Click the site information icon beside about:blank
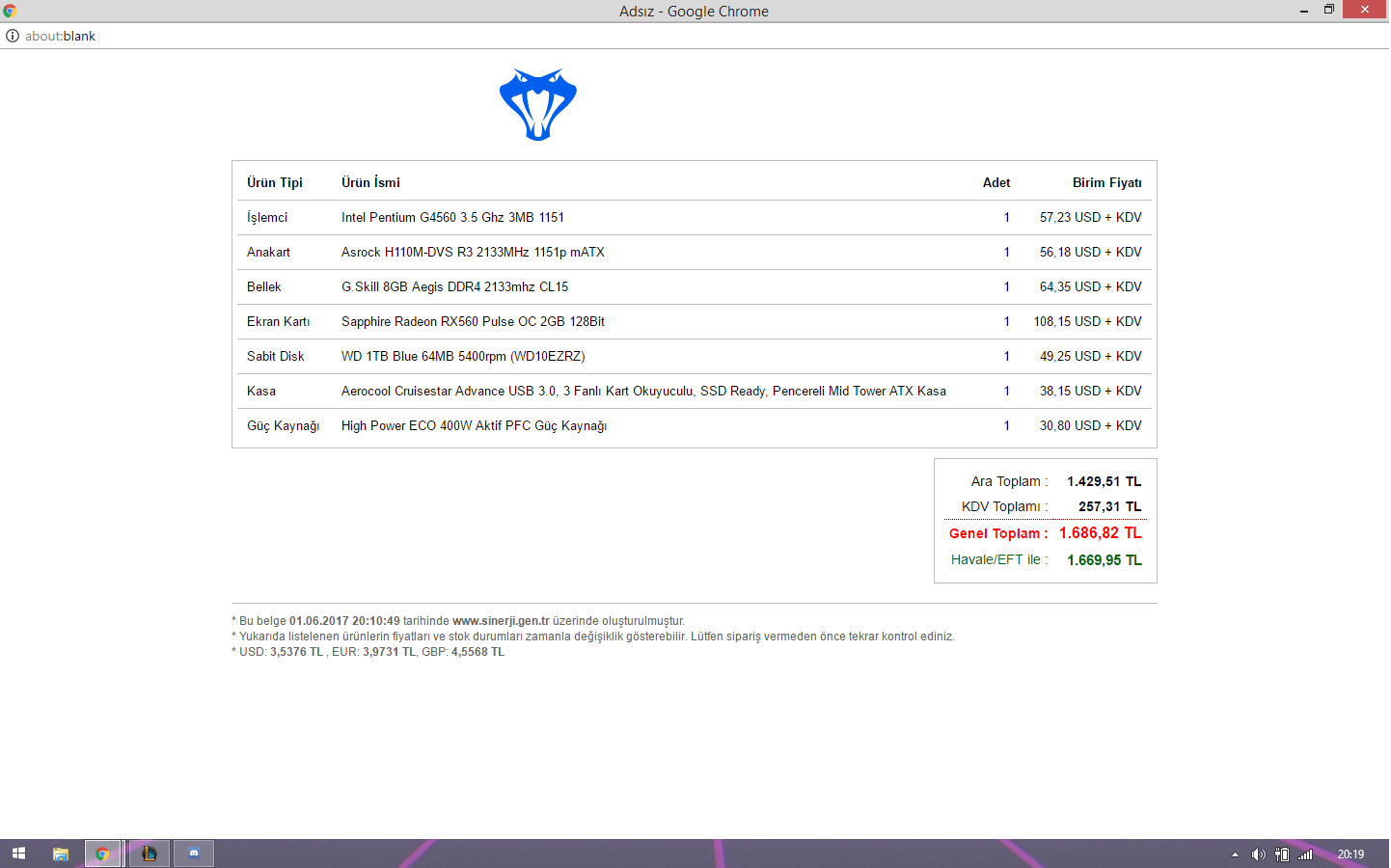The height and width of the screenshot is (868, 1391). 13,36
